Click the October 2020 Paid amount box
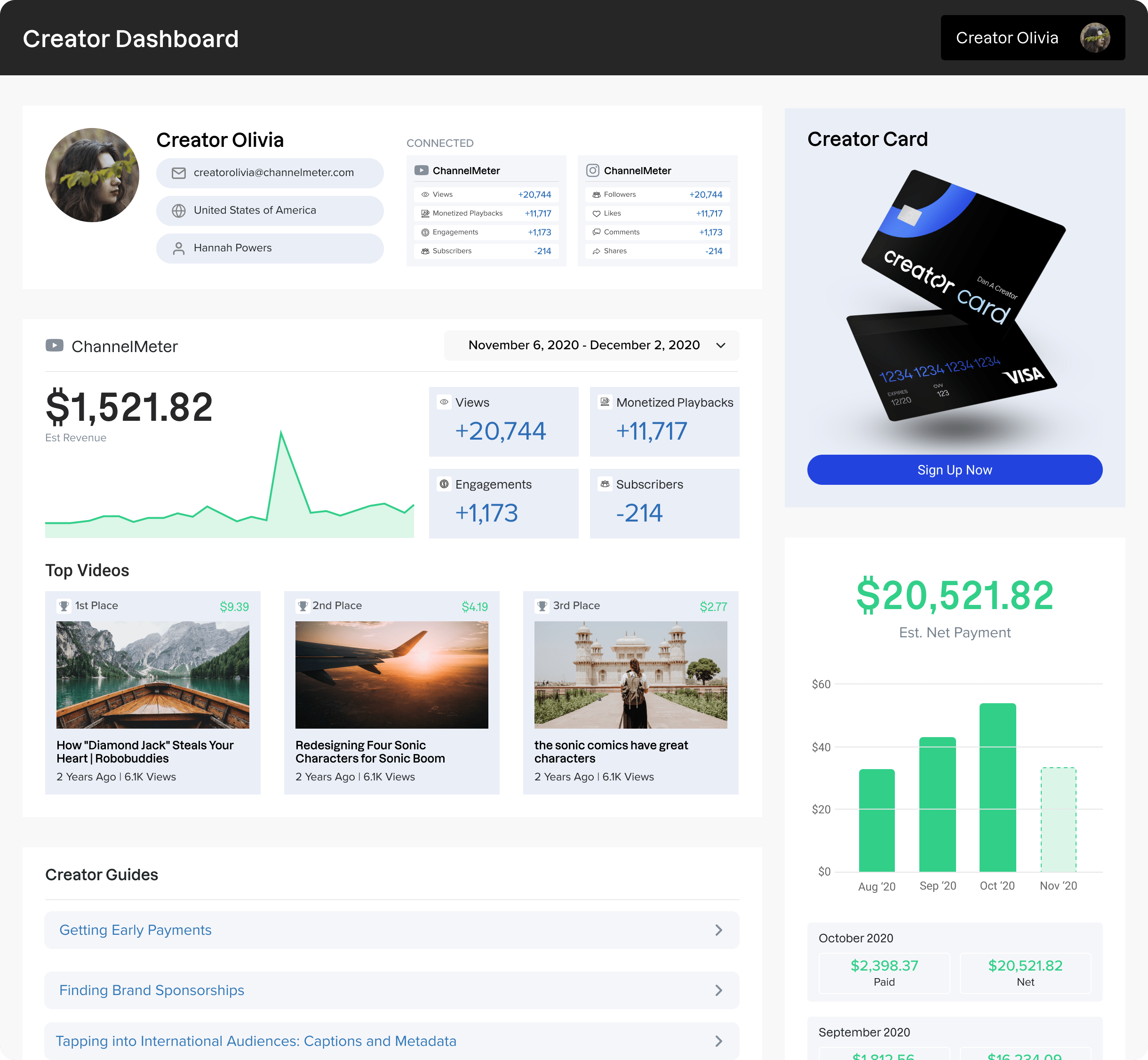This screenshot has width=1148, height=1060. pyautogui.click(x=884, y=973)
